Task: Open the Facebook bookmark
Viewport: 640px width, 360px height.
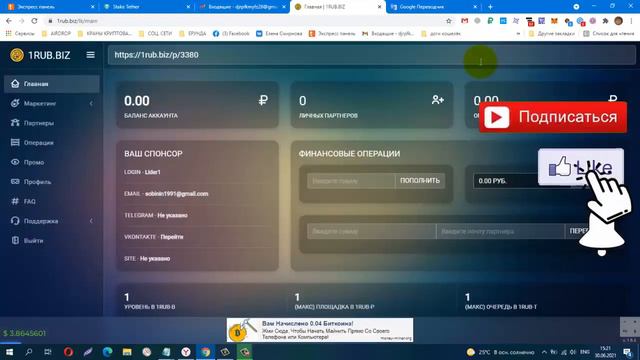Action: coord(231,33)
